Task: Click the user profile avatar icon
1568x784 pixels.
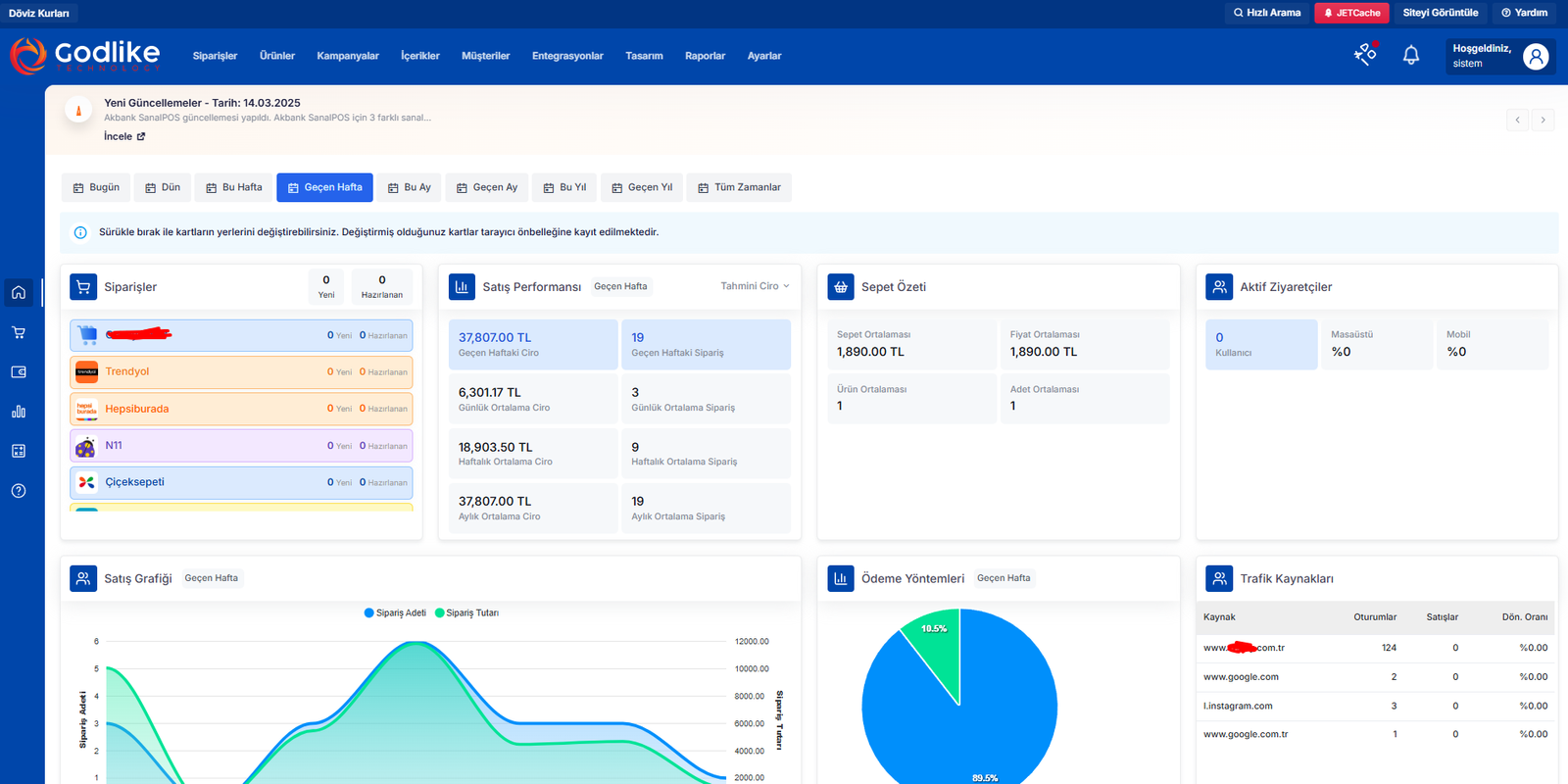Action: 1536,57
